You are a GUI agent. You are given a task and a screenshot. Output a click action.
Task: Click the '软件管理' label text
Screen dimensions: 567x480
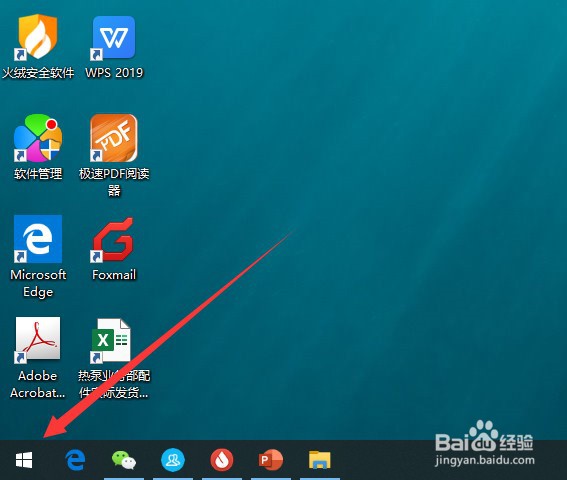click(38, 174)
